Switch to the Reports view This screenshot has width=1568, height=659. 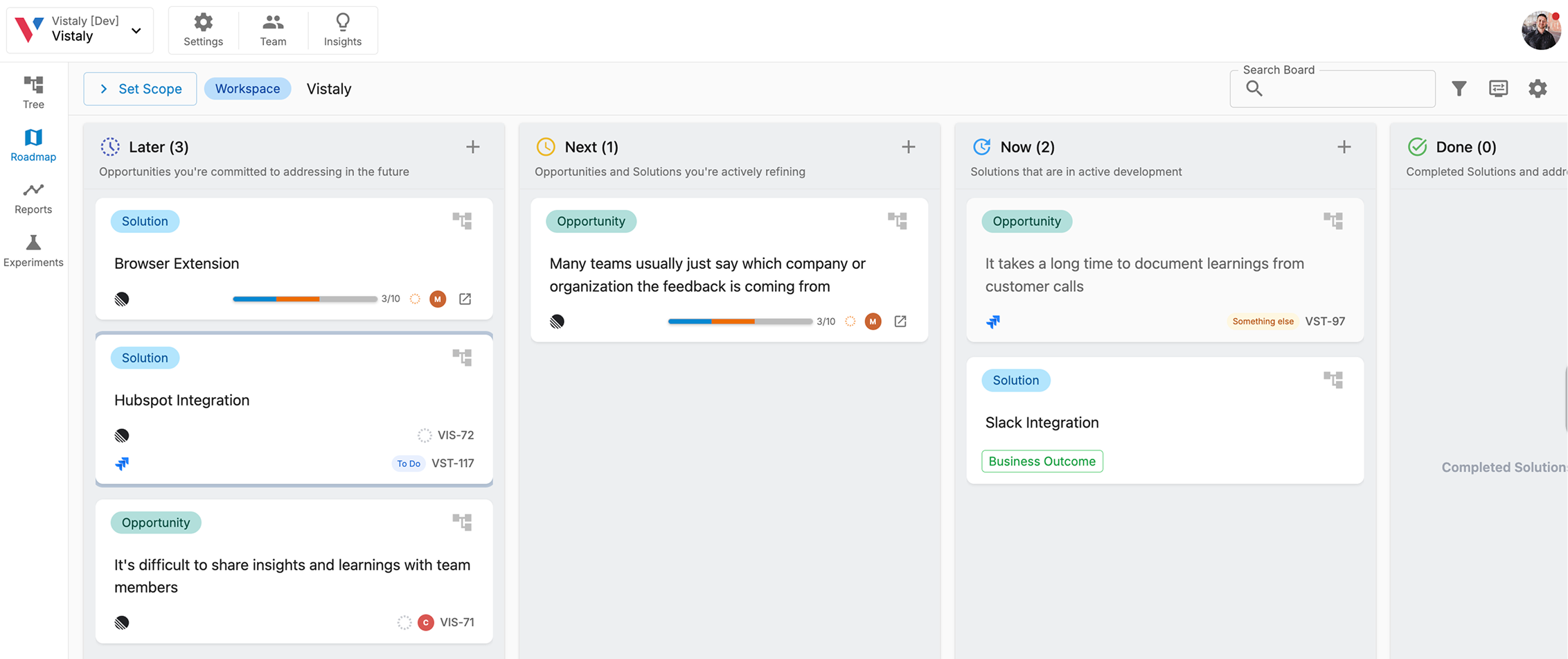pyautogui.click(x=33, y=197)
